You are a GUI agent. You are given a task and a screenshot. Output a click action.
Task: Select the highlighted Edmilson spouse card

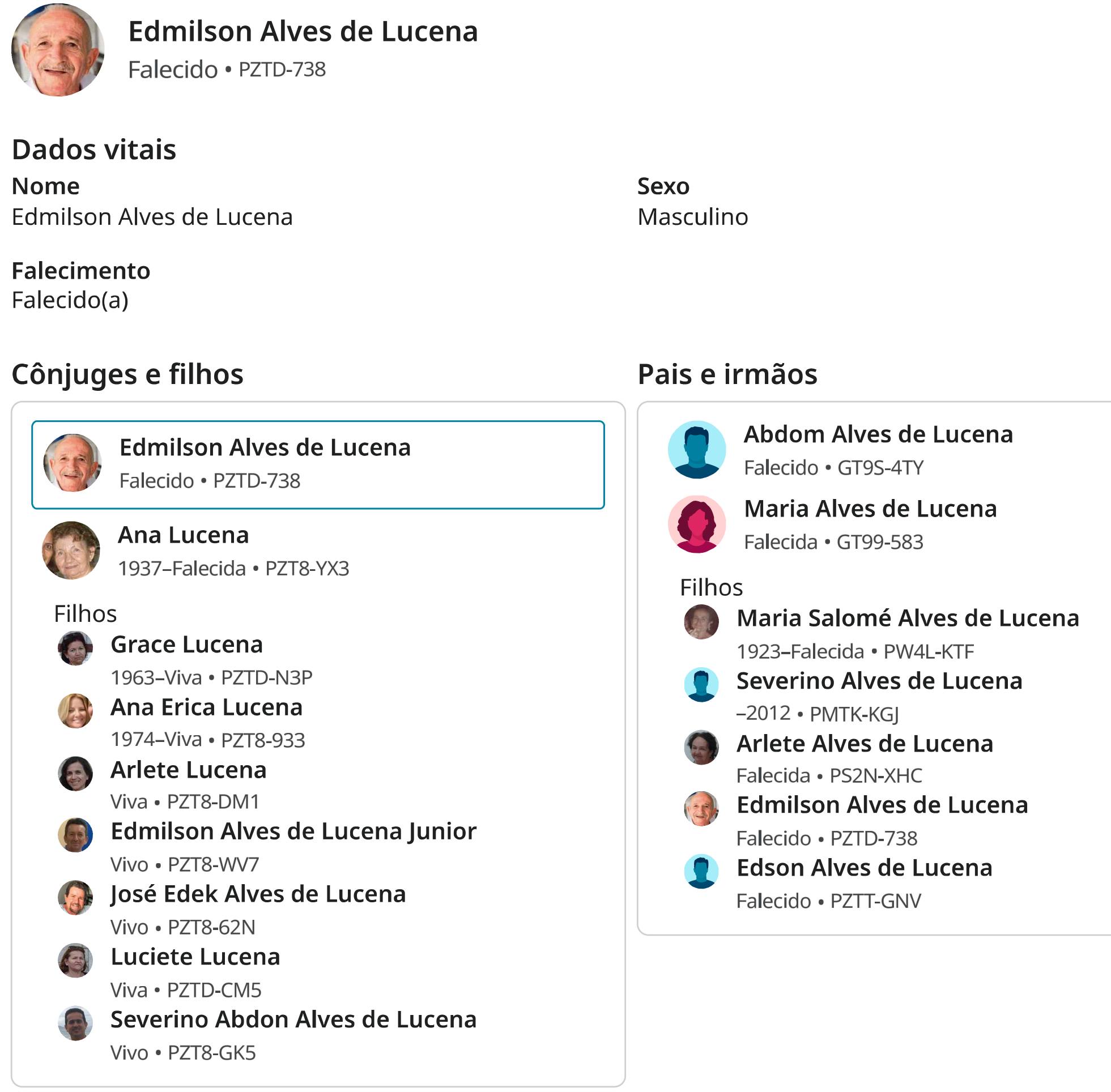318,464
